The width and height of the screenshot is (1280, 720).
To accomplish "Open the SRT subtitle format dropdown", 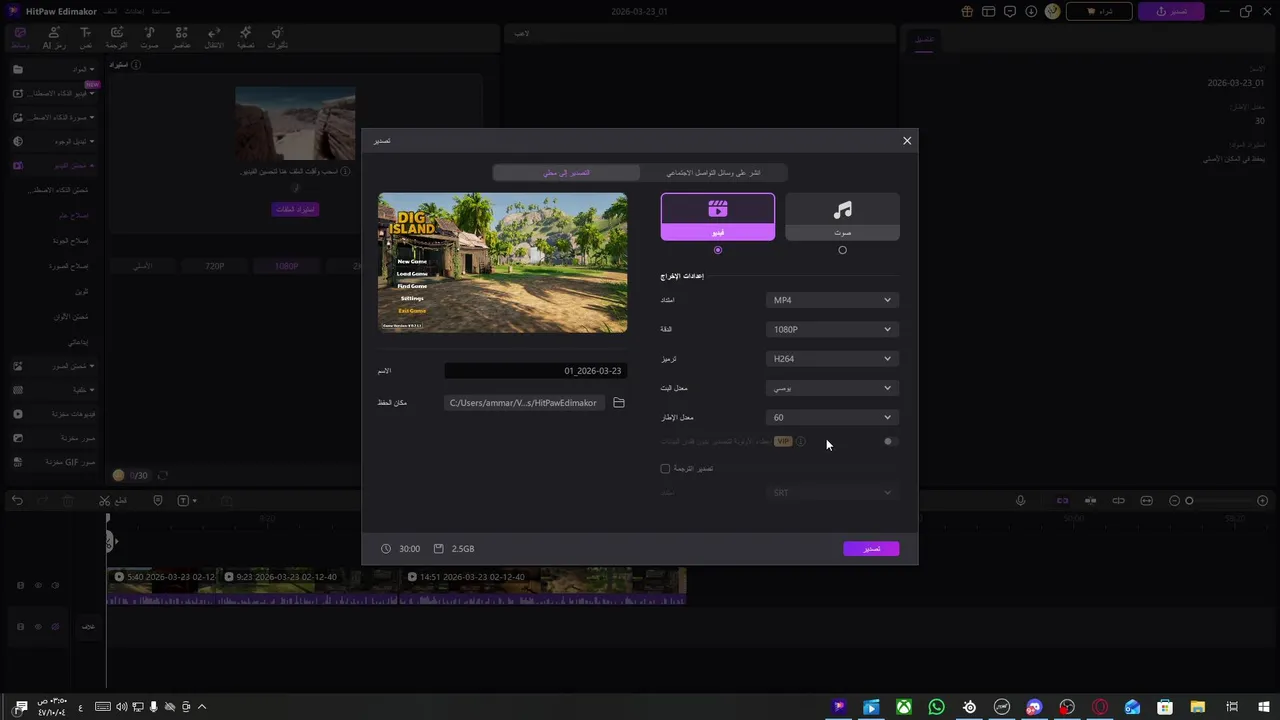I will coord(832,492).
